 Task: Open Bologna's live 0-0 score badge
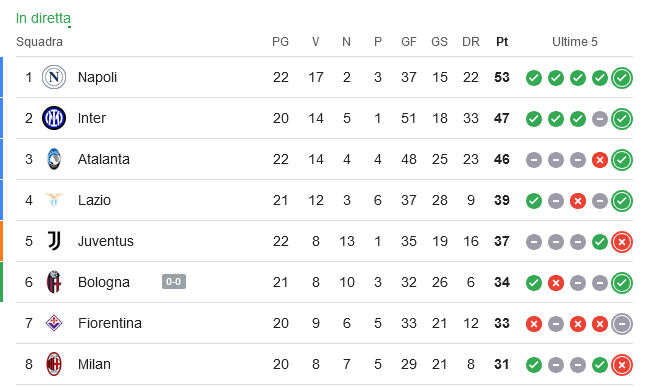tap(174, 282)
